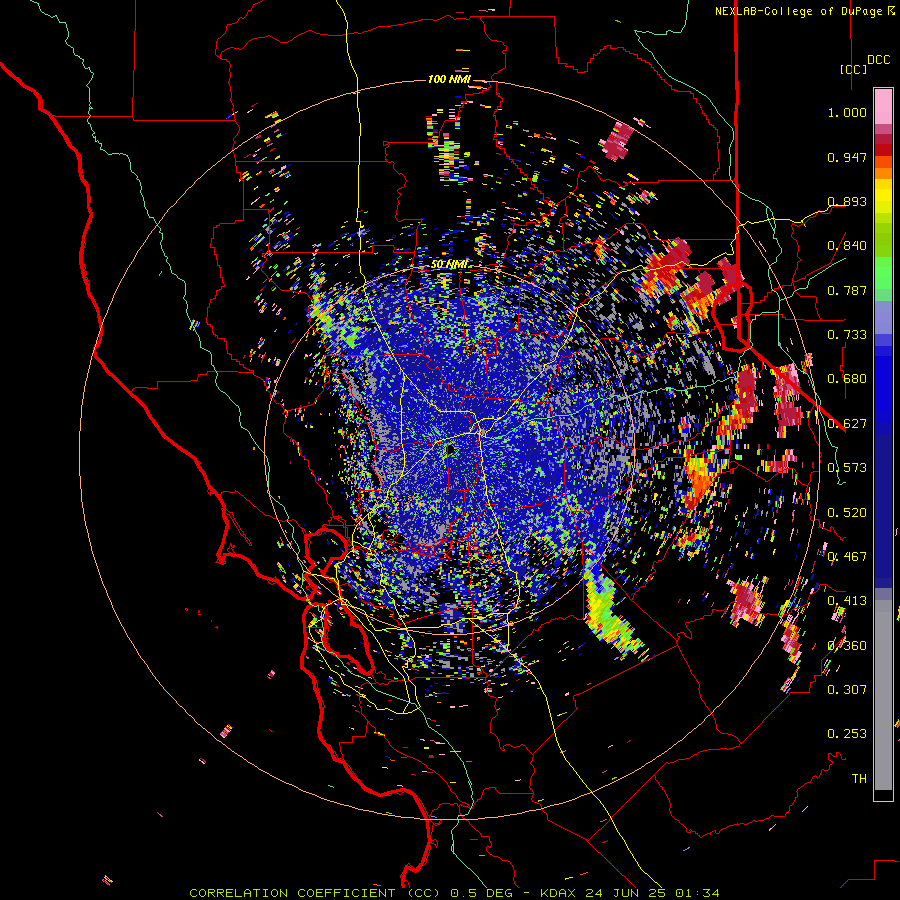
Task: Pick the bright green segment of color bar
Action: 883,273
